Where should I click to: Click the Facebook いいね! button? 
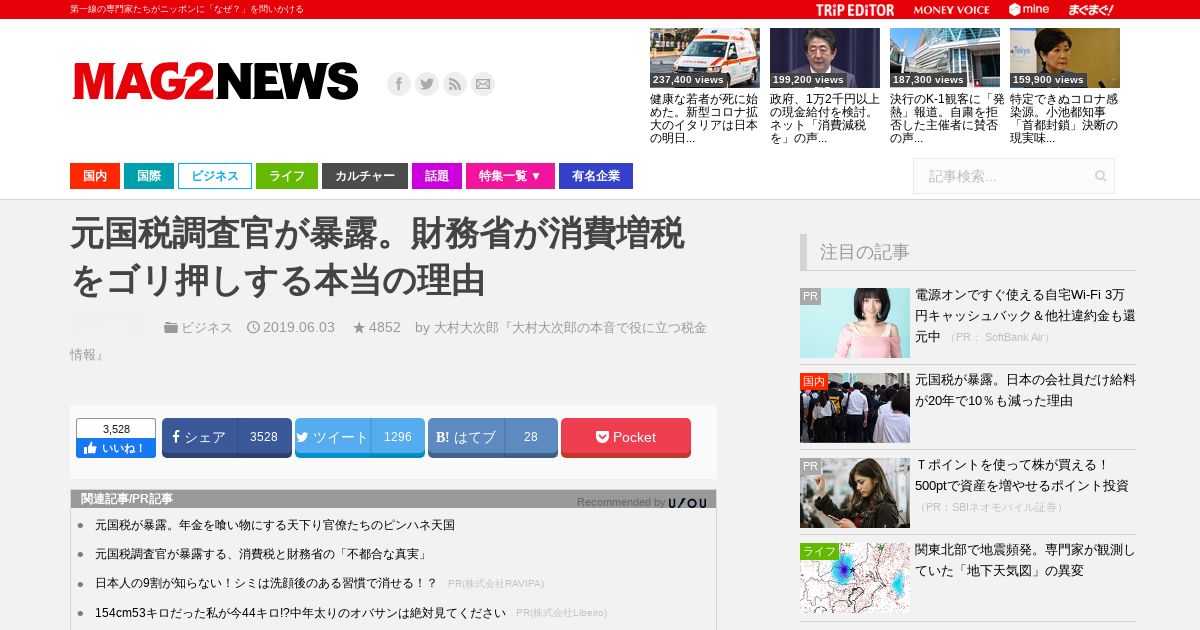pyautogui.click(x=116, y=448)
